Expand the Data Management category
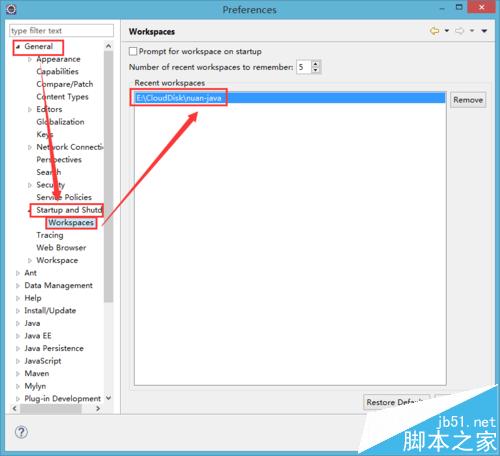 18,286
